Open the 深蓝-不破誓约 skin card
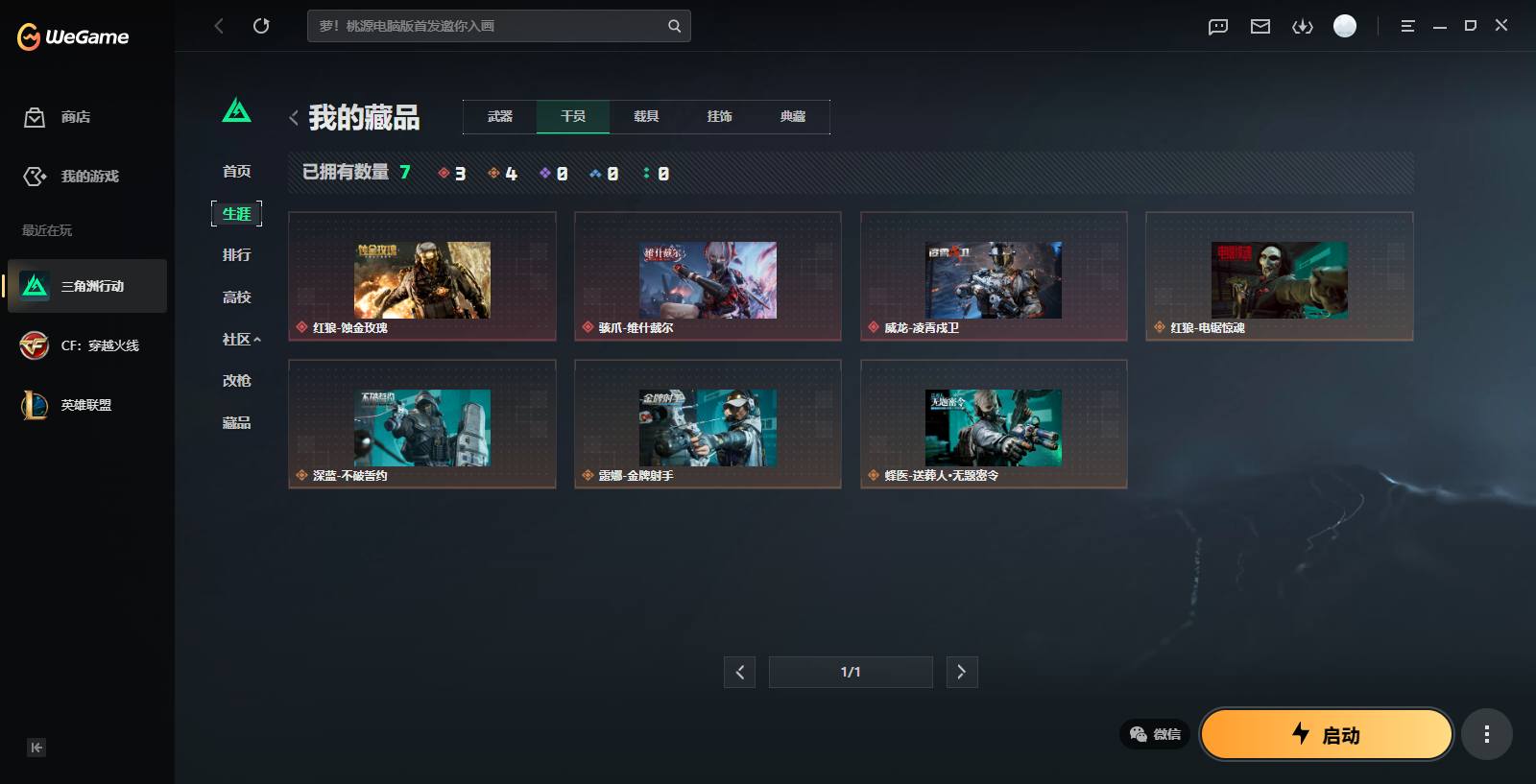The height and width of the screenshot is (784, 1536). 422,424
